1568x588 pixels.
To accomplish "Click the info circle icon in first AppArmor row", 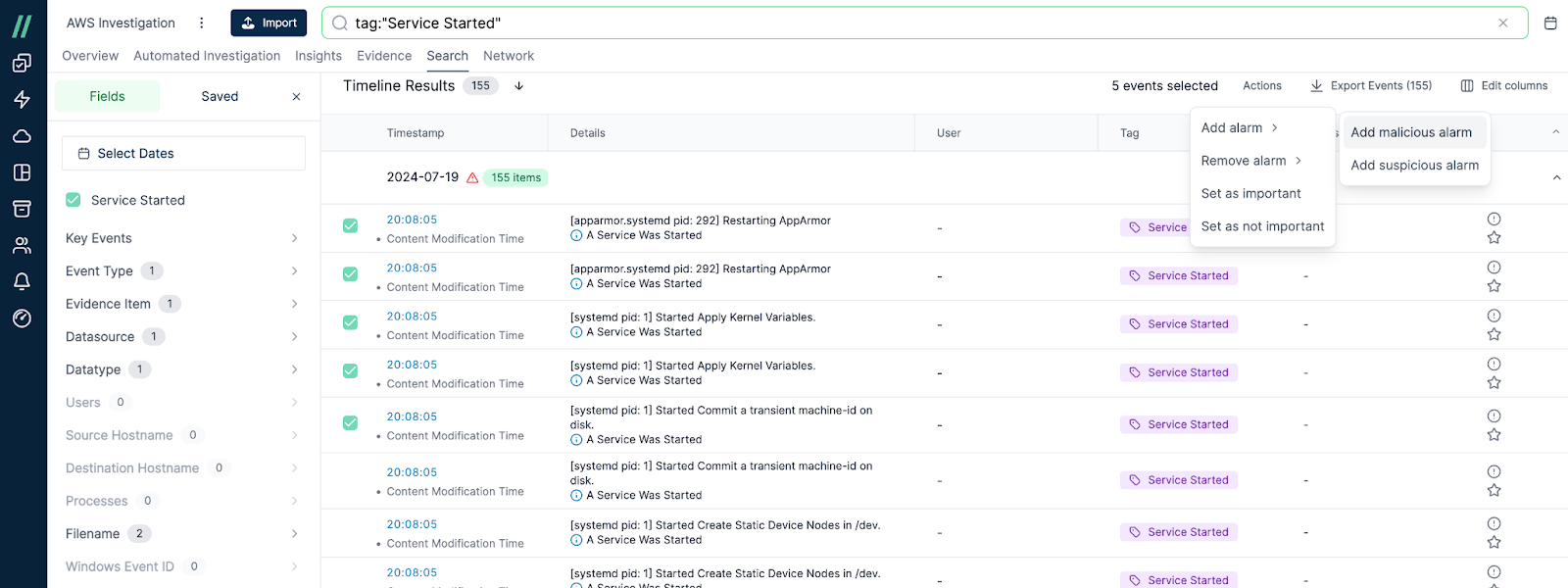I will tap(576, 235).
